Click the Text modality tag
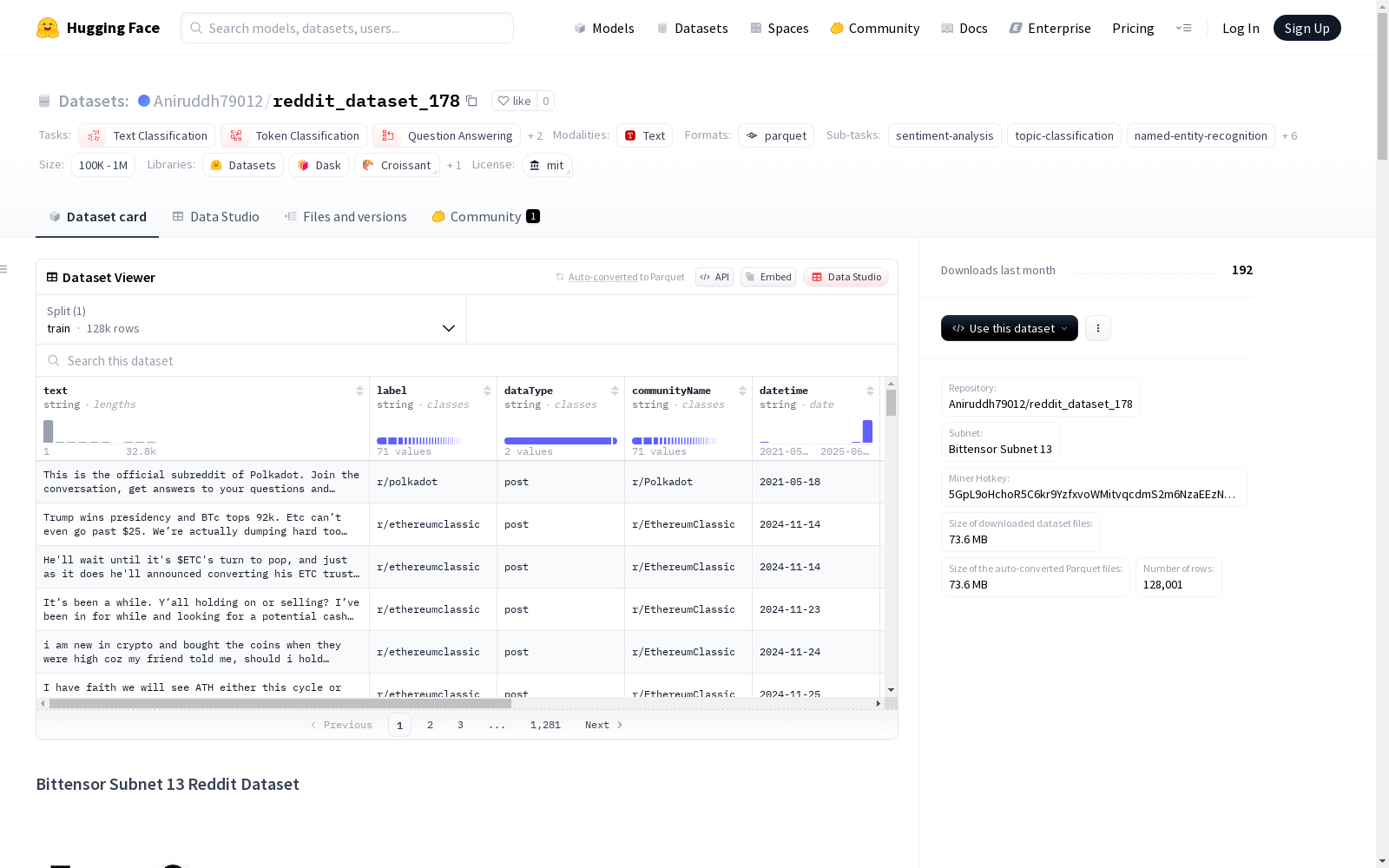 coord(644,135)
